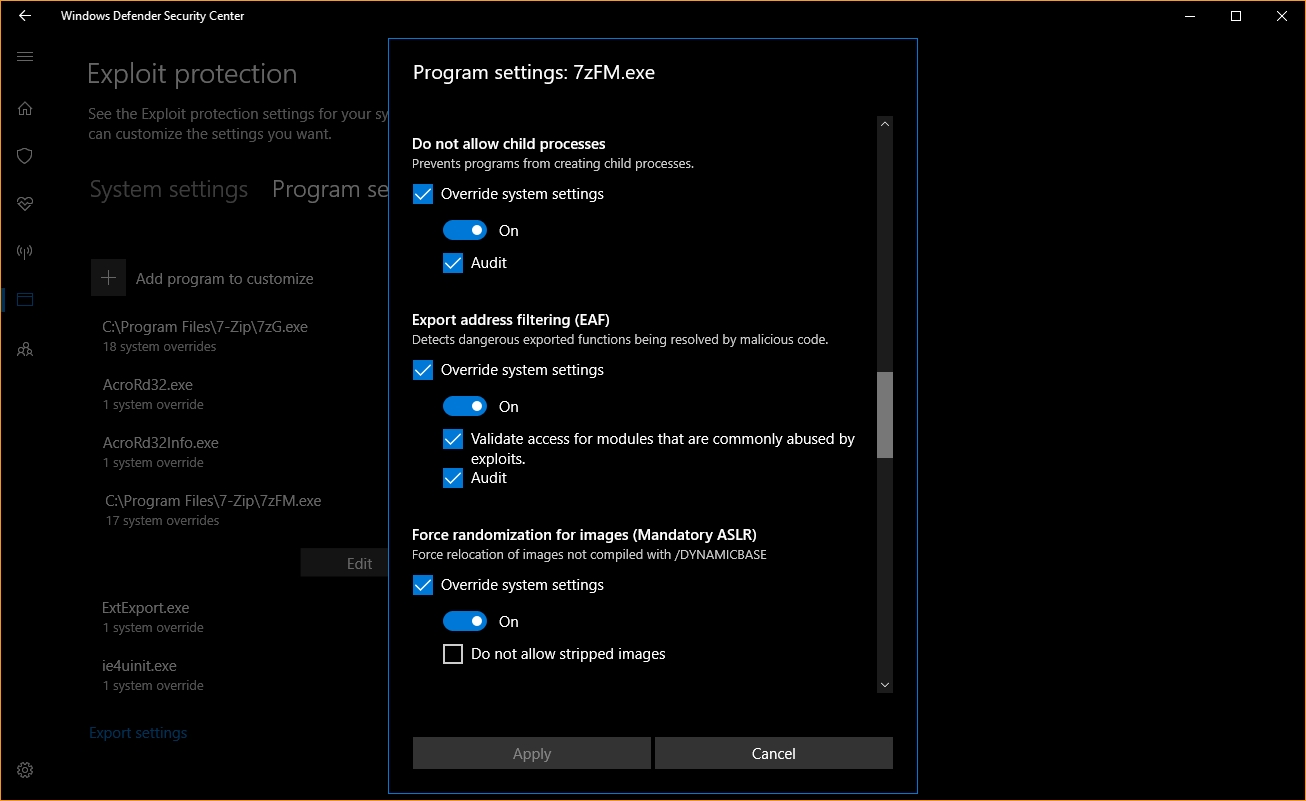Click the back arrow in title bar
This screenshot has height=801, width=1306.
(x=25, y=16)
